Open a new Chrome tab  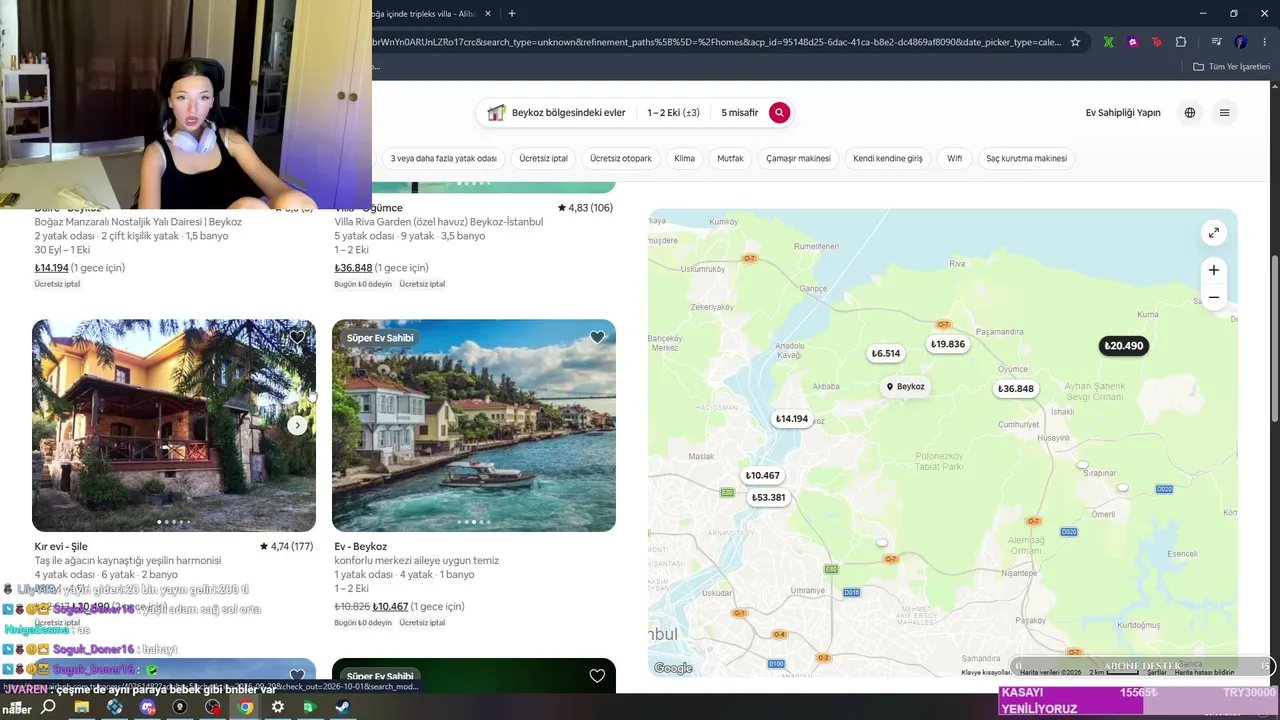511,14
